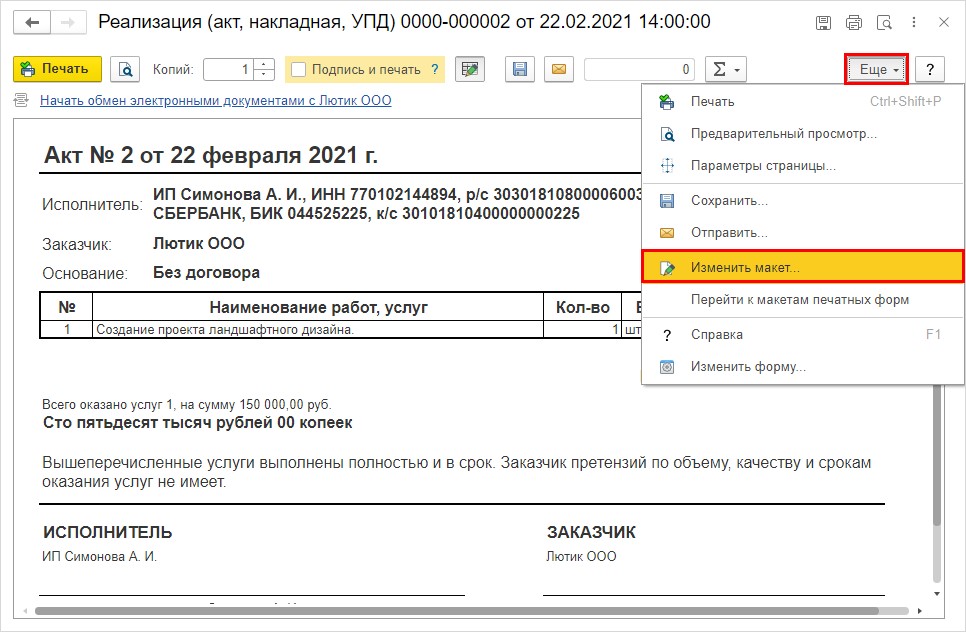
Task: Toggle the edit layout toolbar icon
Action: click(470, 69)
